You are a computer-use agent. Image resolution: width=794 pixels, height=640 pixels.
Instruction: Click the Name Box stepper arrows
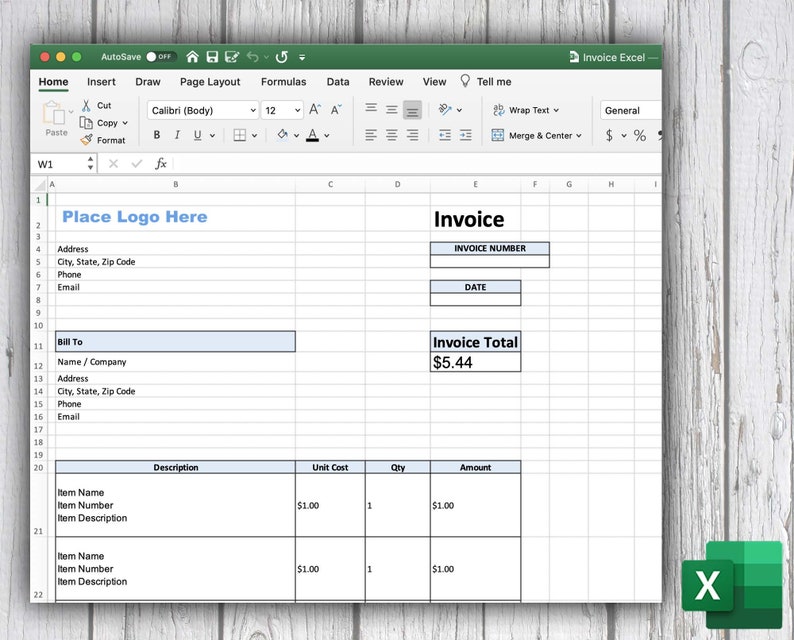[90, 163]
